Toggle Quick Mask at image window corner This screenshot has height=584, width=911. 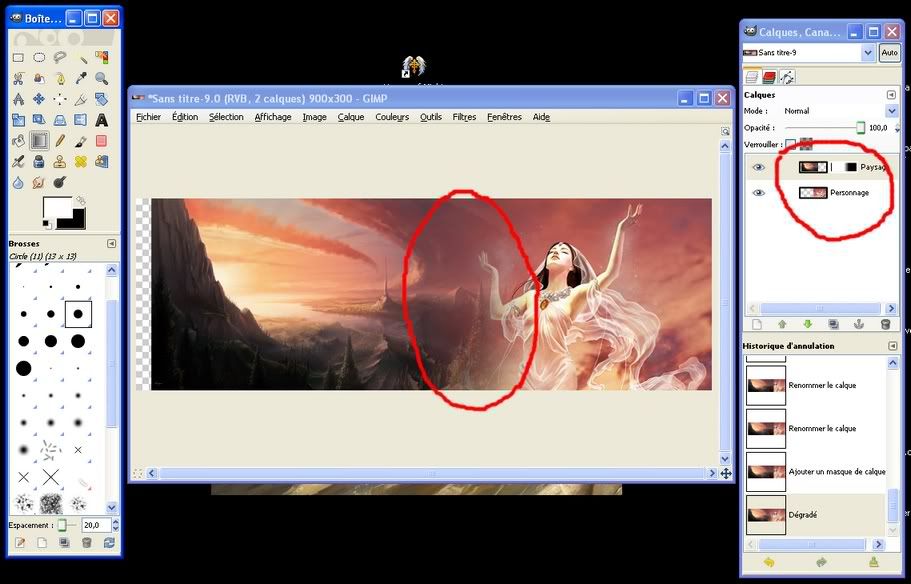click(x=138, y=474)
